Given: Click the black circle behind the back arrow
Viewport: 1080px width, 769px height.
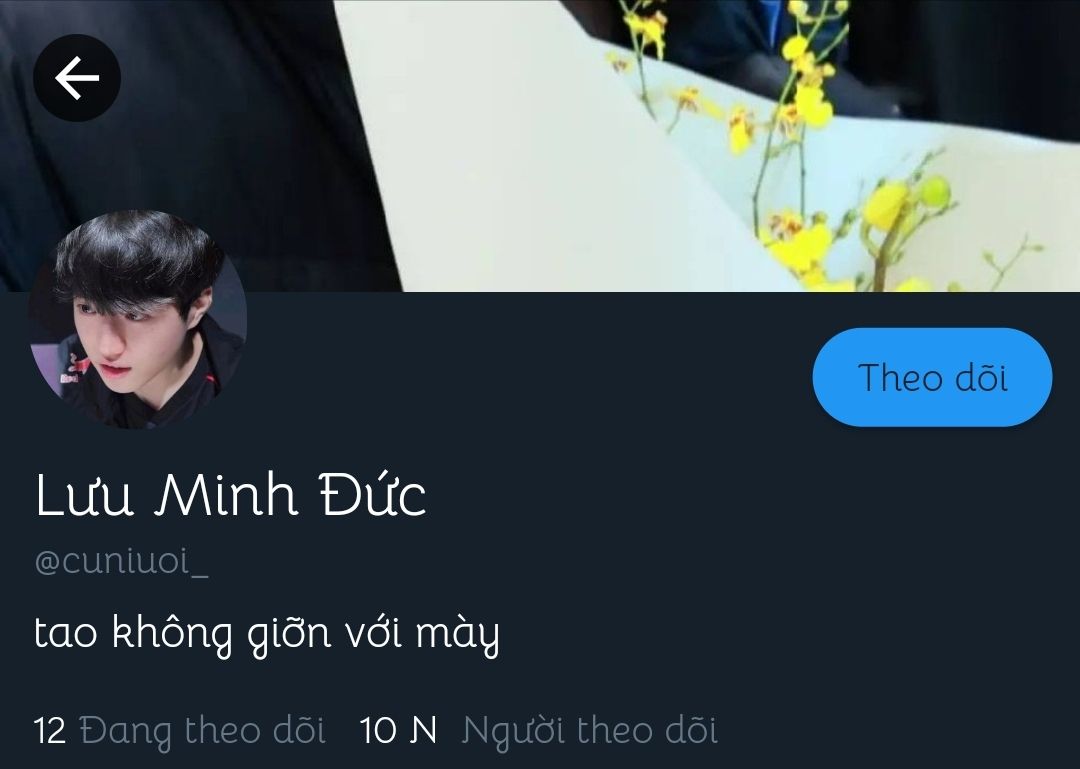Looking at the screenshot, I should [x=77, y=78].
